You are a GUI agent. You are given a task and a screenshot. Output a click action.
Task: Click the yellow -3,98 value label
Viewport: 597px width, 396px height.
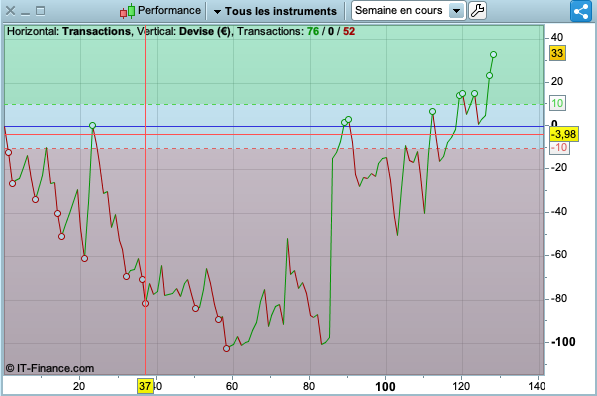[x=564, y=134]
